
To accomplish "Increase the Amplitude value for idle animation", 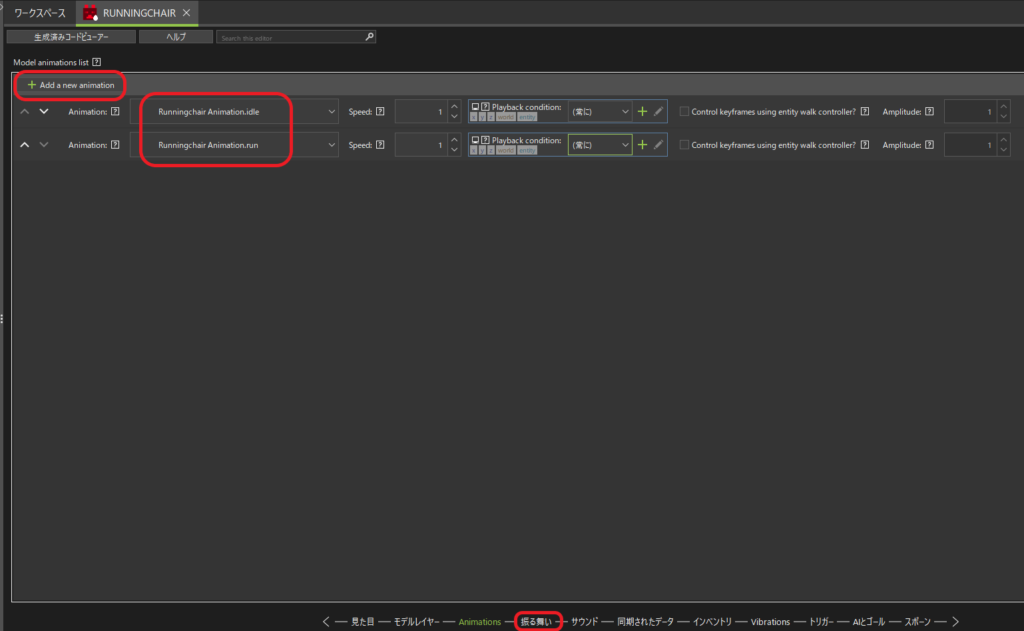I will coord(1004,106).
